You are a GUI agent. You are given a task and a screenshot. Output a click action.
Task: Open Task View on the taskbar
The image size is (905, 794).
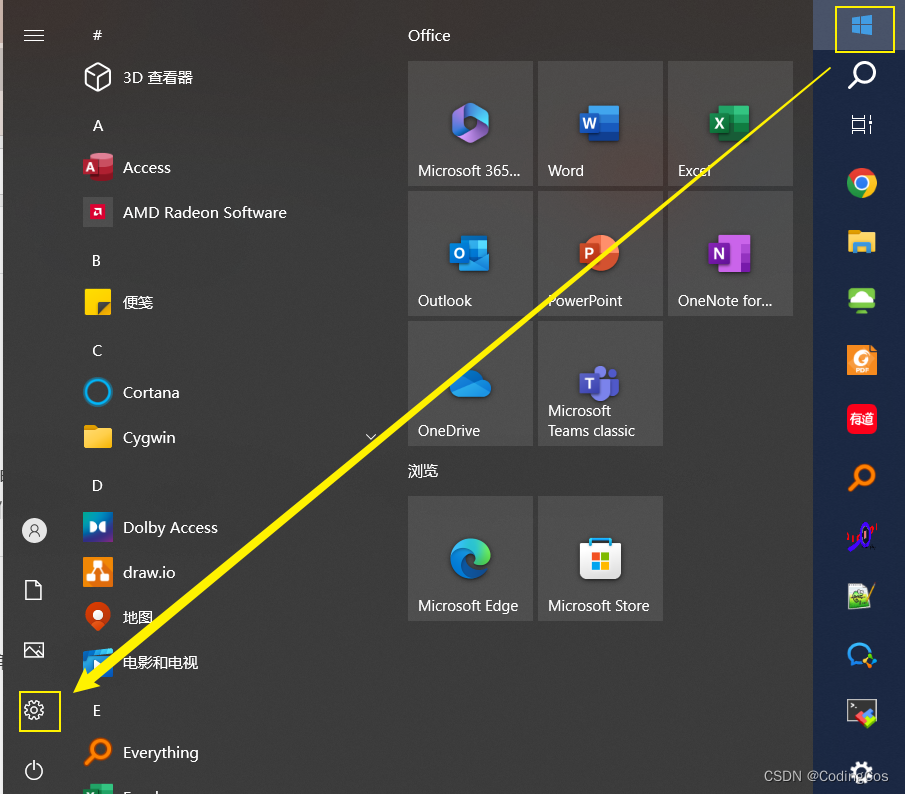[862, 124]
